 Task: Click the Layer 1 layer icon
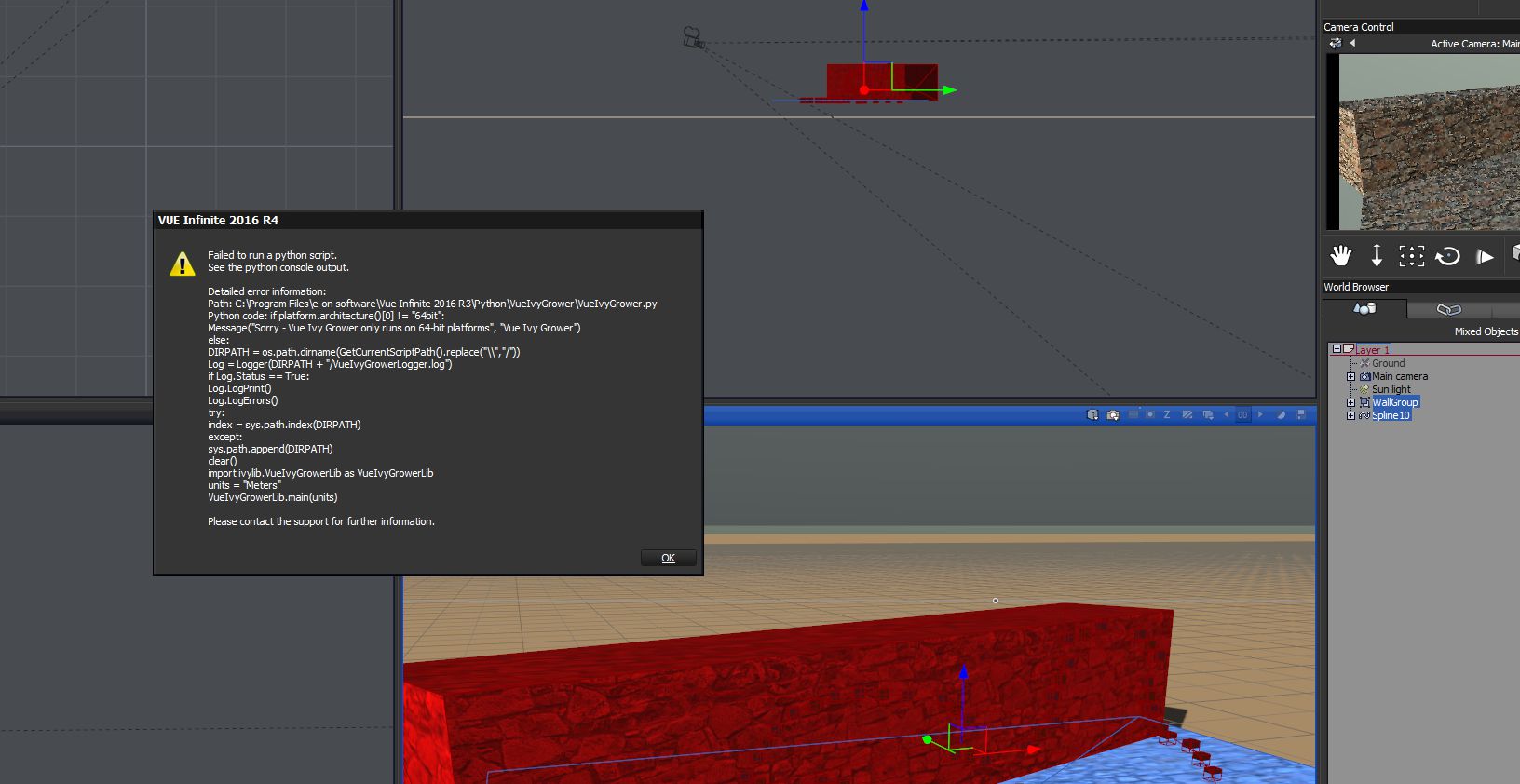(1348, 349)
